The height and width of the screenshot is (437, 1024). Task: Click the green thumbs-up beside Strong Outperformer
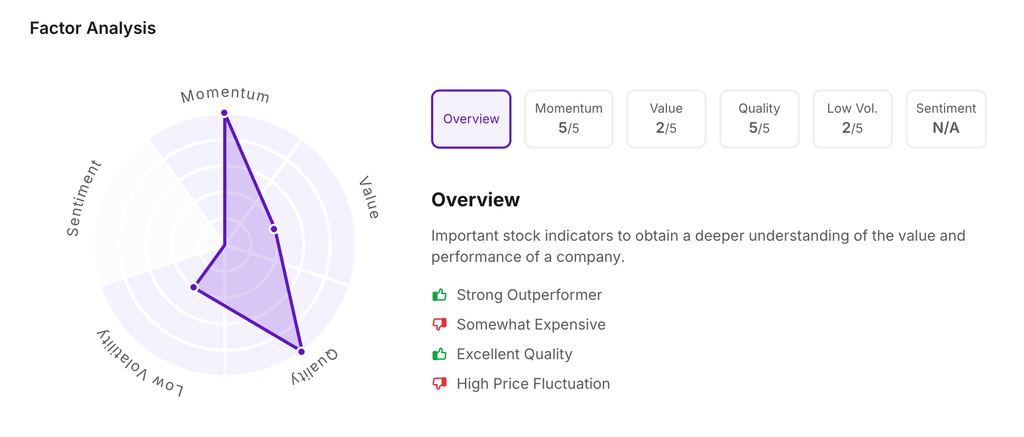coord(439,295)
